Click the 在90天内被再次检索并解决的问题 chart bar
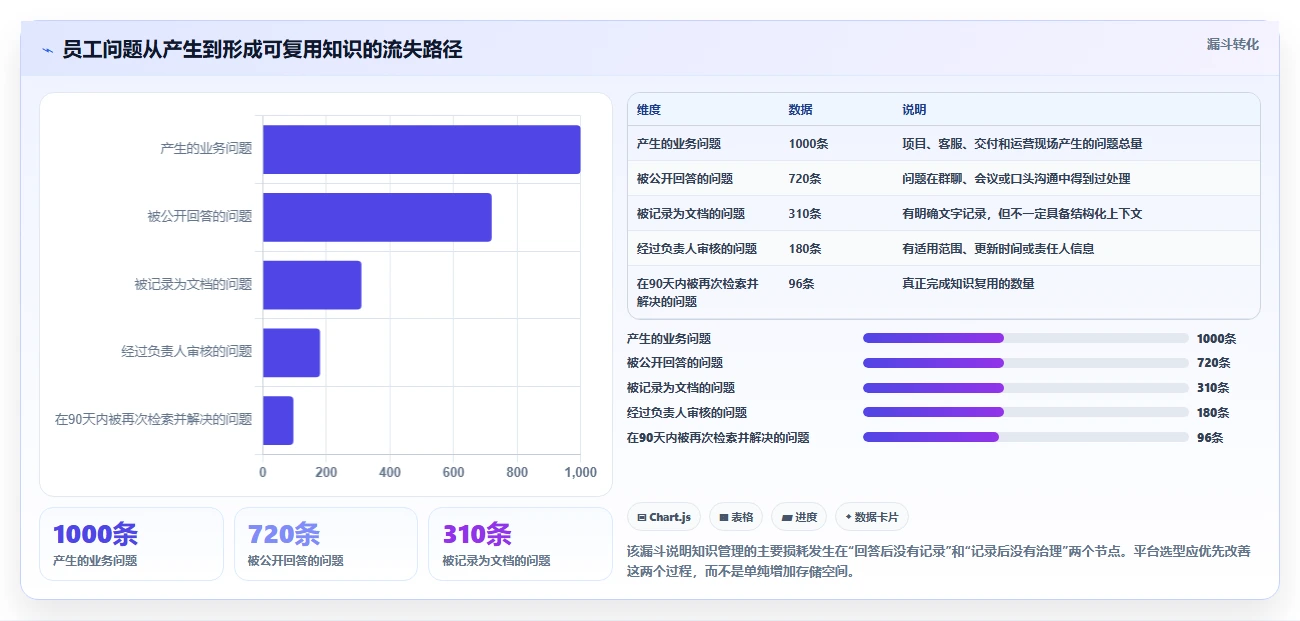This screenshot has height=621, width=1300. tap(278, 420)
